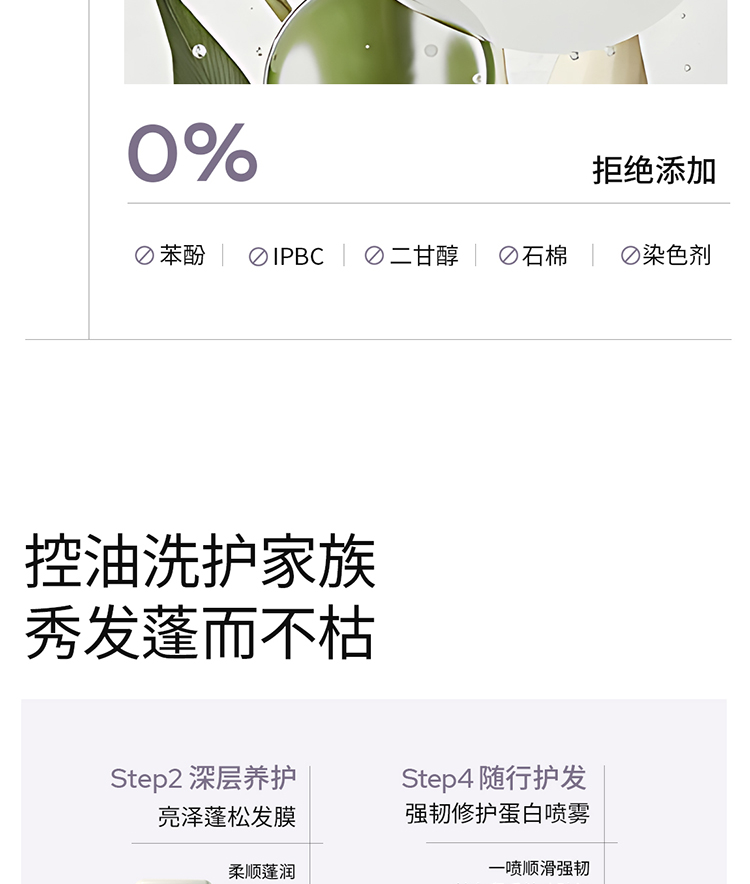Select the 染色剂 ingredient label
This screenshot has height=884, width=750.
click(677, 256)
